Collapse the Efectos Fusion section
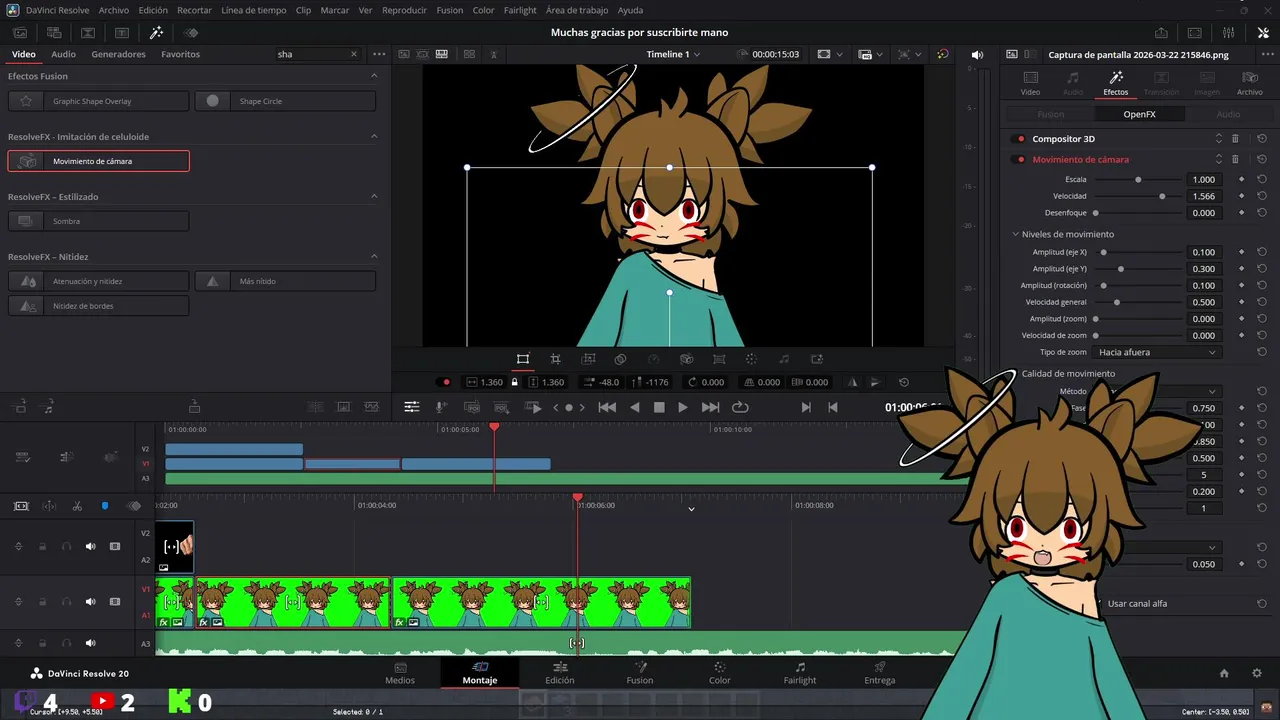 pyautogui.click(x=374, y=76)
